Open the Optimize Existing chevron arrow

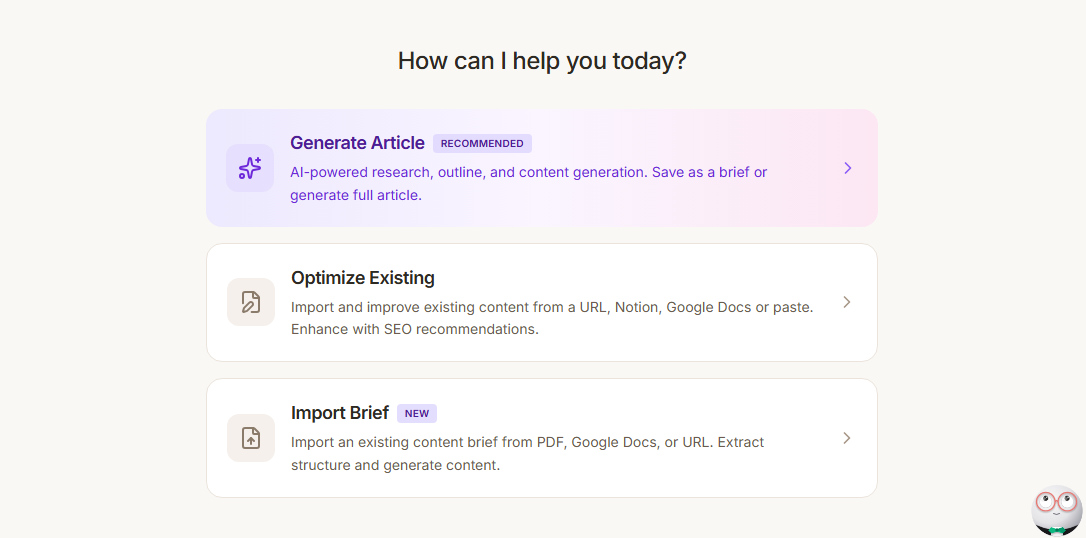(x=847, y=302)
